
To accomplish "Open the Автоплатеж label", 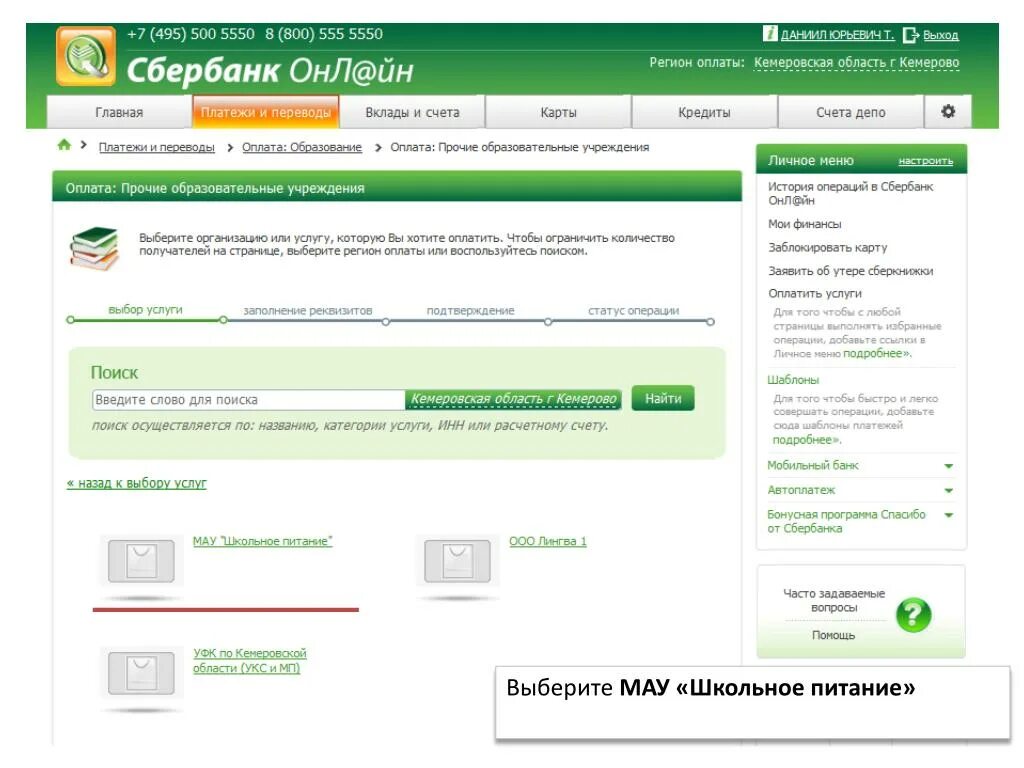I will [x=801, y=490].
